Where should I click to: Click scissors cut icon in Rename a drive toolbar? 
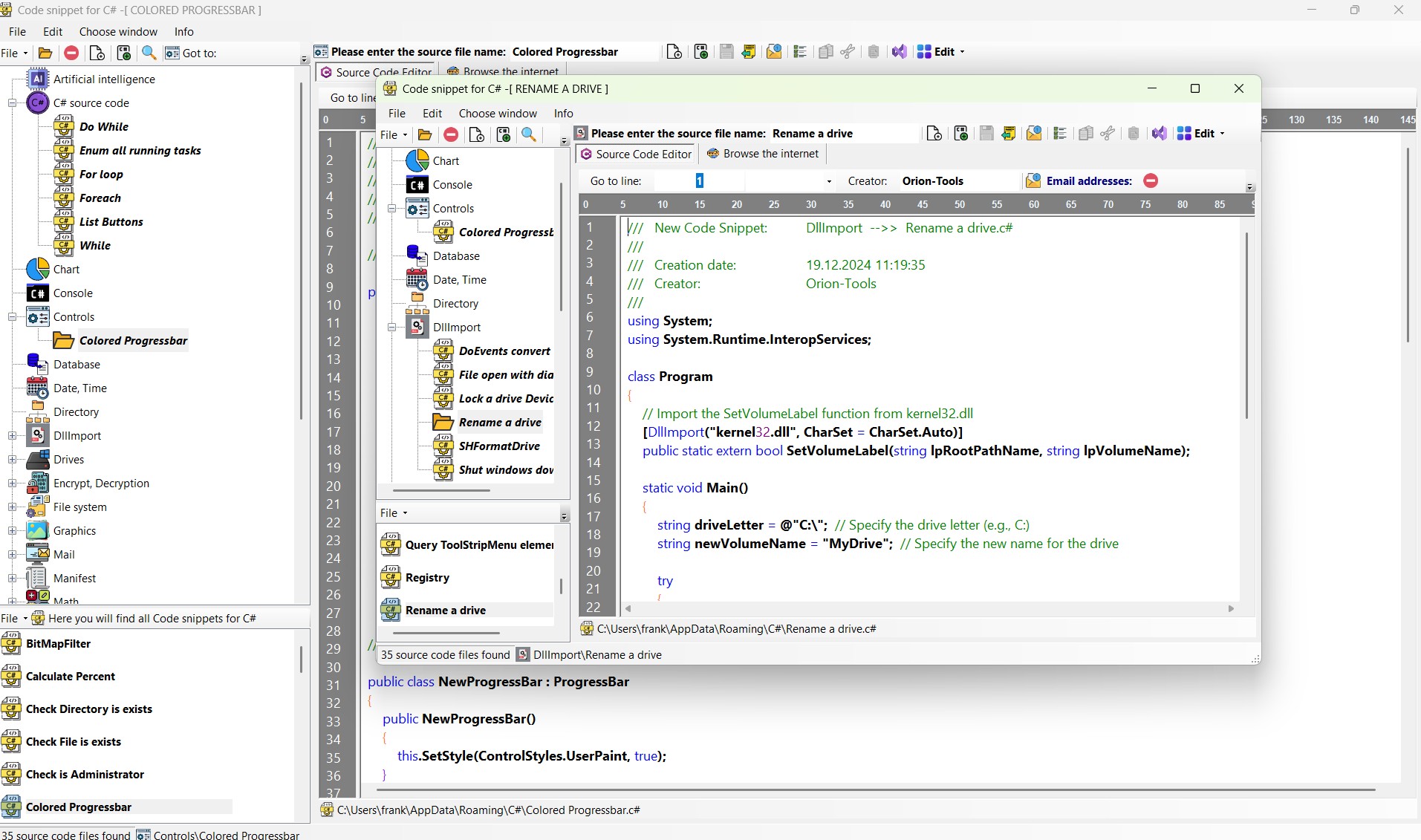(1108, 134)
